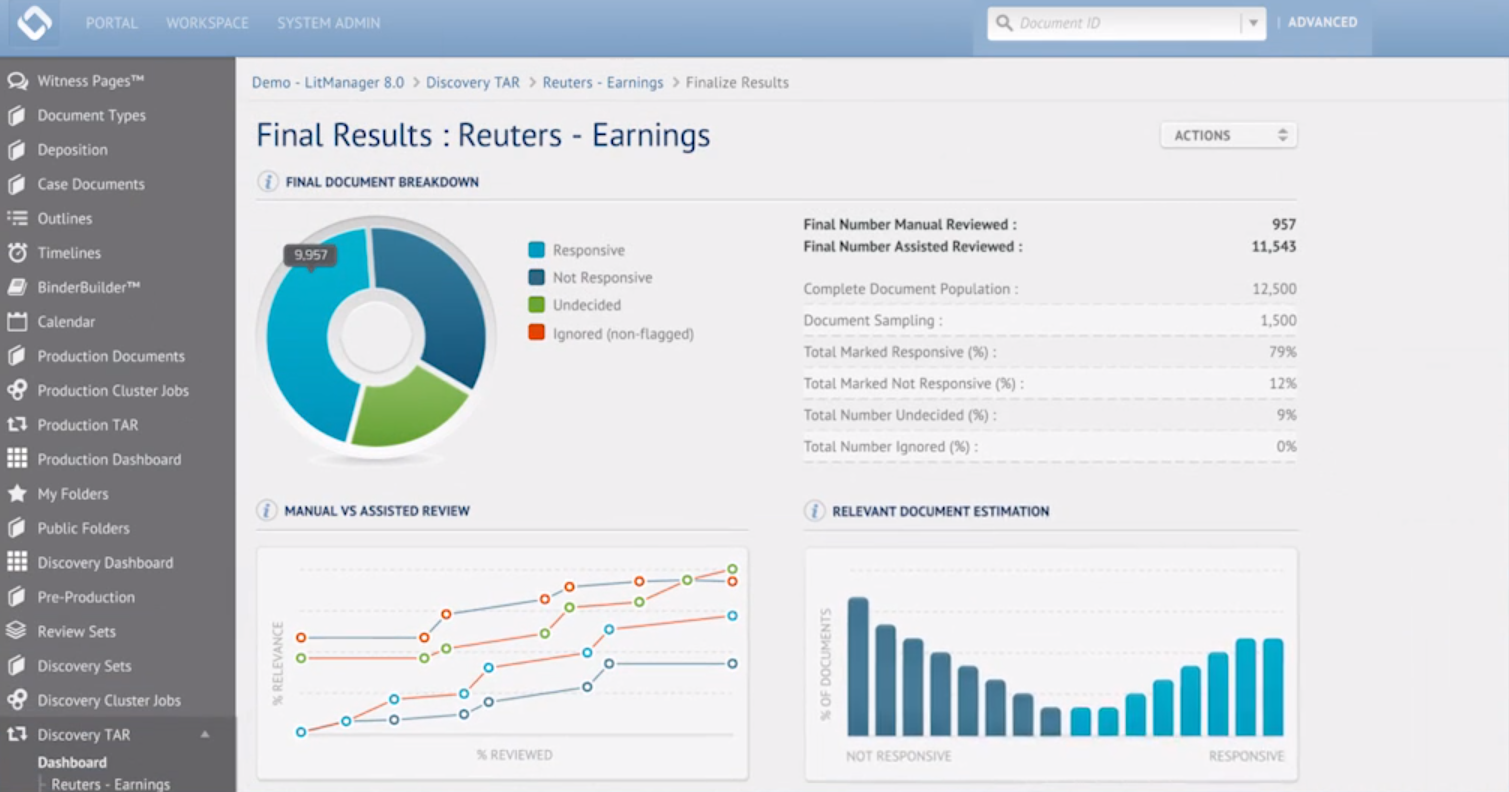Click the My Folders star icon
Viewport: 1509px width, 792px height.
pyautogui.click(x=17, y=493)
